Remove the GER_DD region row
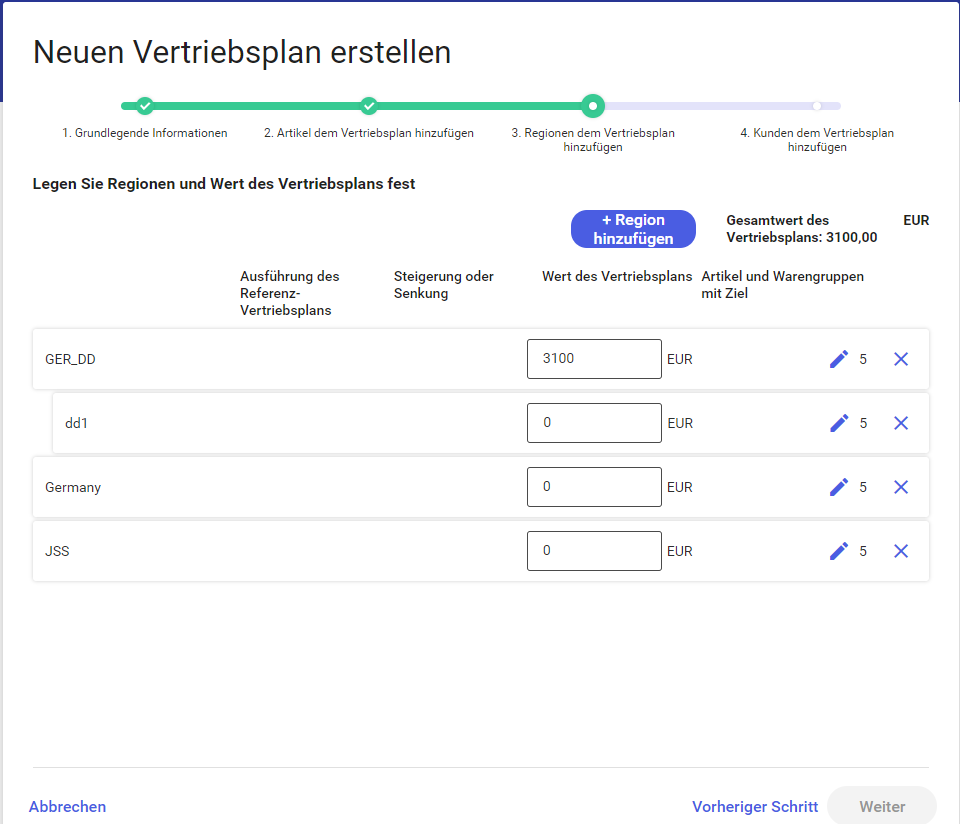This screenshot has width=960, height=824. [901, 359]
